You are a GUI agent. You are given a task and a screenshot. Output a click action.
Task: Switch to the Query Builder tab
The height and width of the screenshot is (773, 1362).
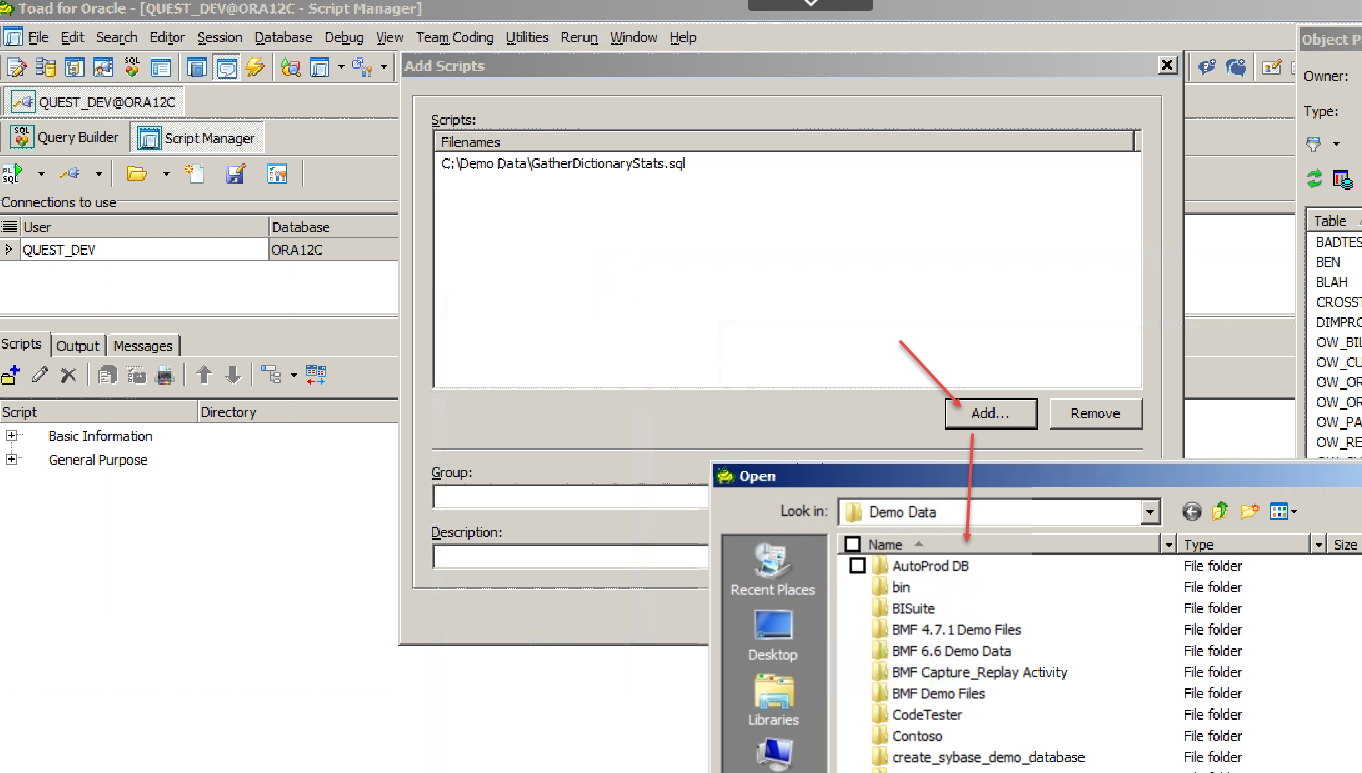[x=65, y=138]
